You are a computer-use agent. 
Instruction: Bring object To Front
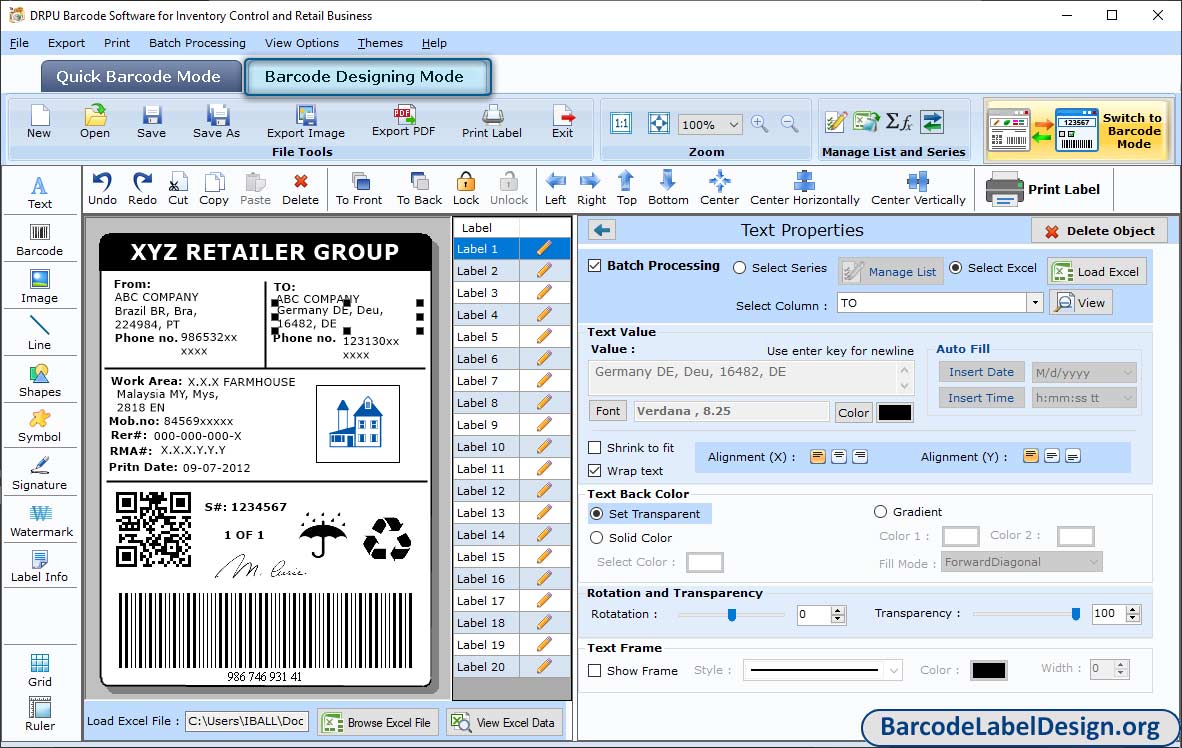(x=359, y=189)
